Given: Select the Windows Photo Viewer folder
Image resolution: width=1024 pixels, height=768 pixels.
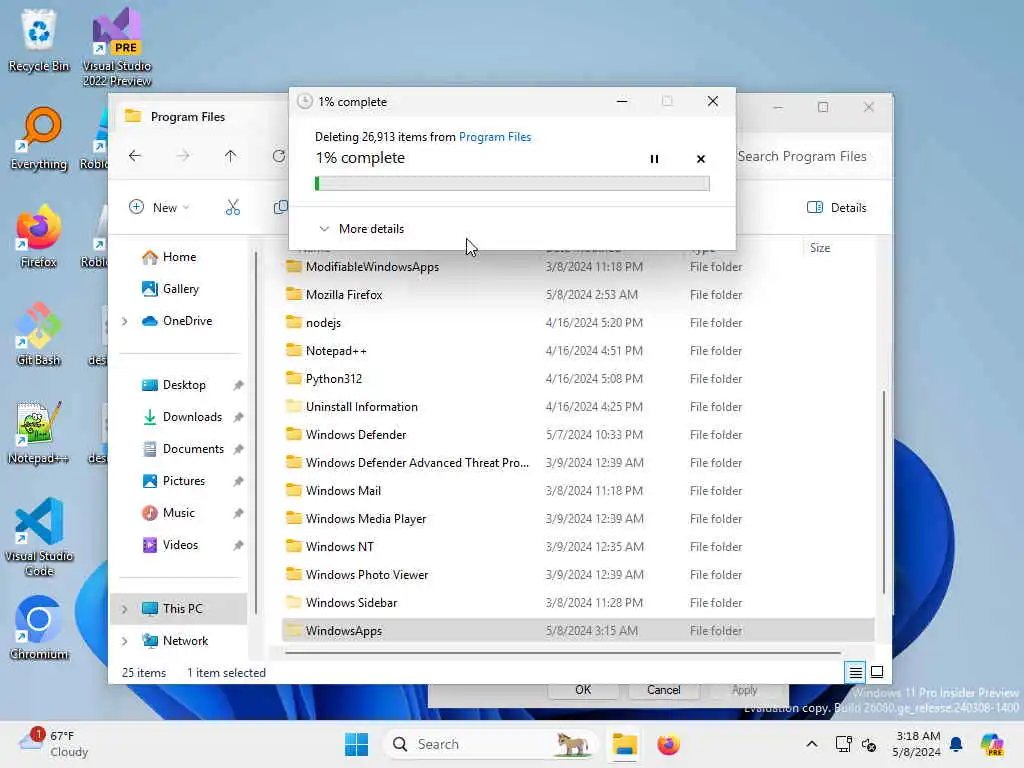Looking at the screenshot, I should coord(578,575).
